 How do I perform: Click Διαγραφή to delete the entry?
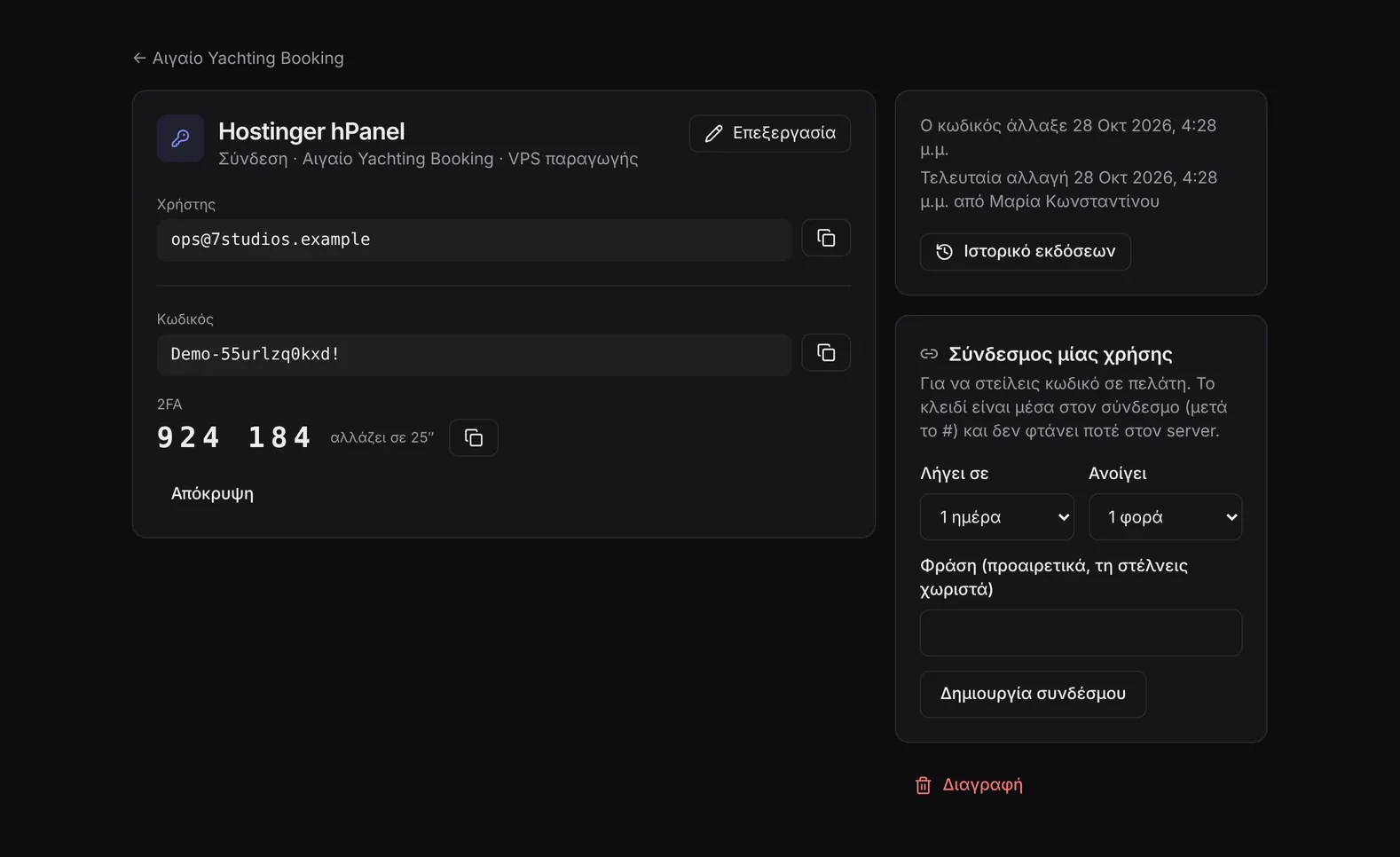(x=969, y=785)
